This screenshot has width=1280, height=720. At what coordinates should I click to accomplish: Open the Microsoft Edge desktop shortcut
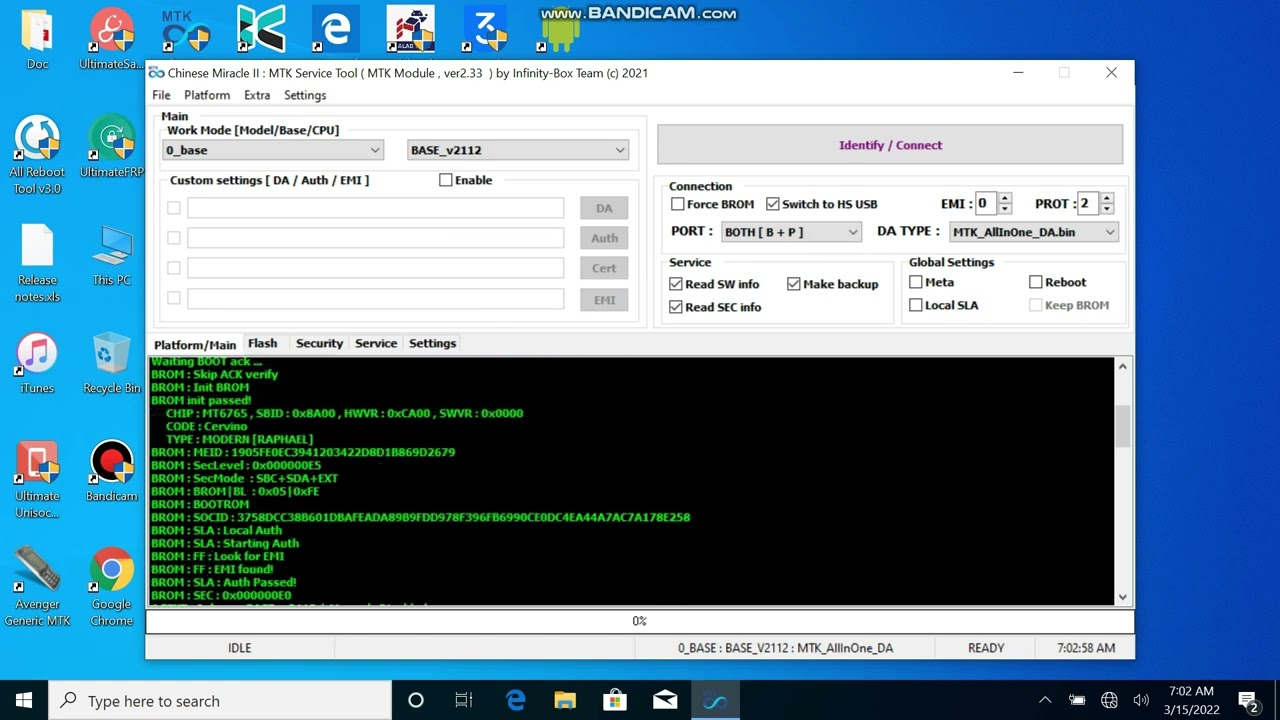point(335,30)
